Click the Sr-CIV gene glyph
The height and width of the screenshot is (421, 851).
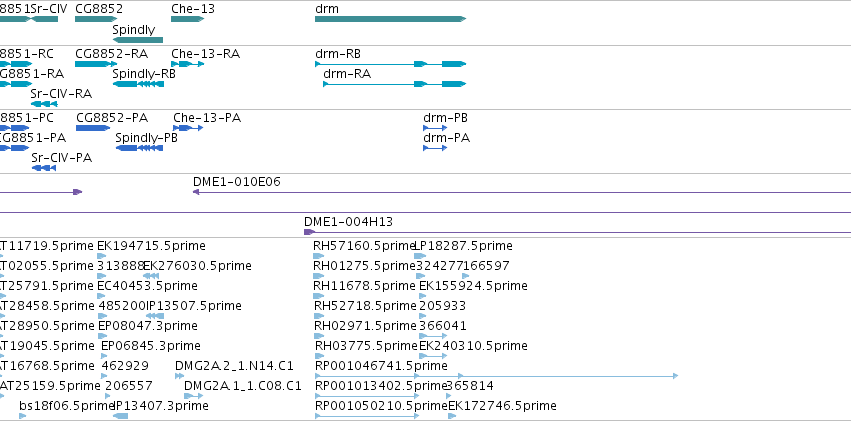coord(45,19)
